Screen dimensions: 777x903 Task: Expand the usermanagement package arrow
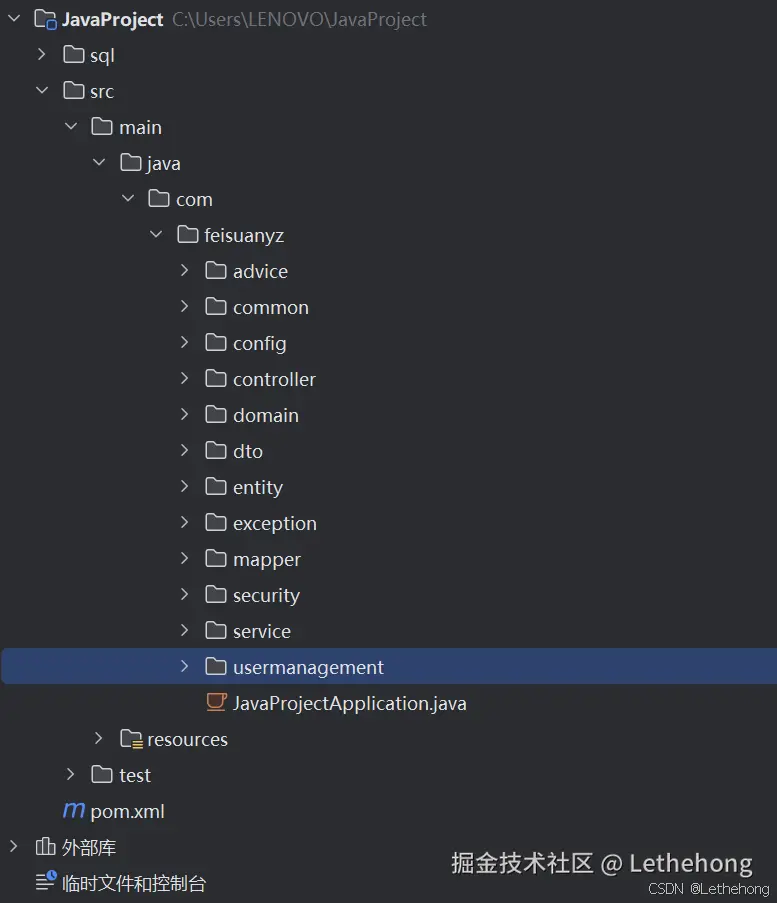pos(184,667)
